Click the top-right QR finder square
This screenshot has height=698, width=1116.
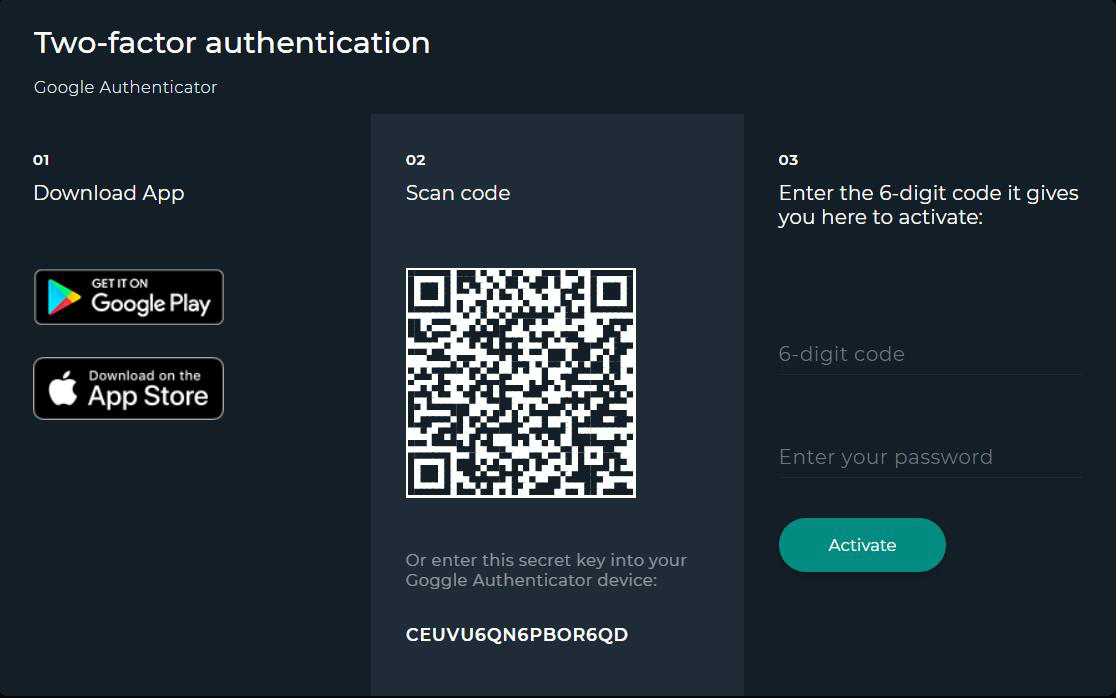coord(611,292)
